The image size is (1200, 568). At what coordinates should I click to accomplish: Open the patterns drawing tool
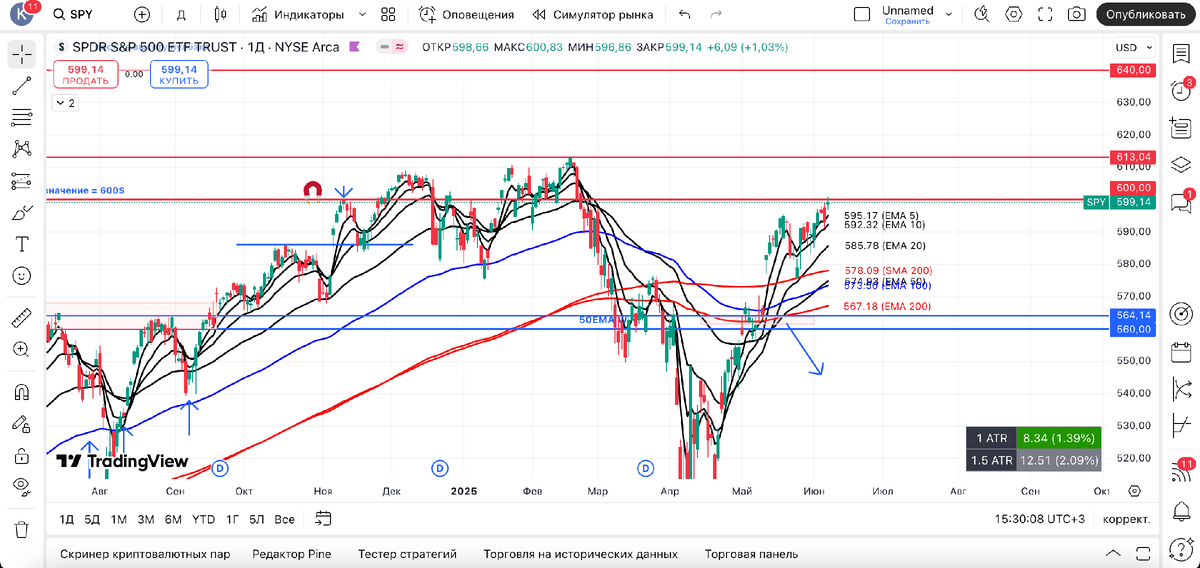click(21, 149)
